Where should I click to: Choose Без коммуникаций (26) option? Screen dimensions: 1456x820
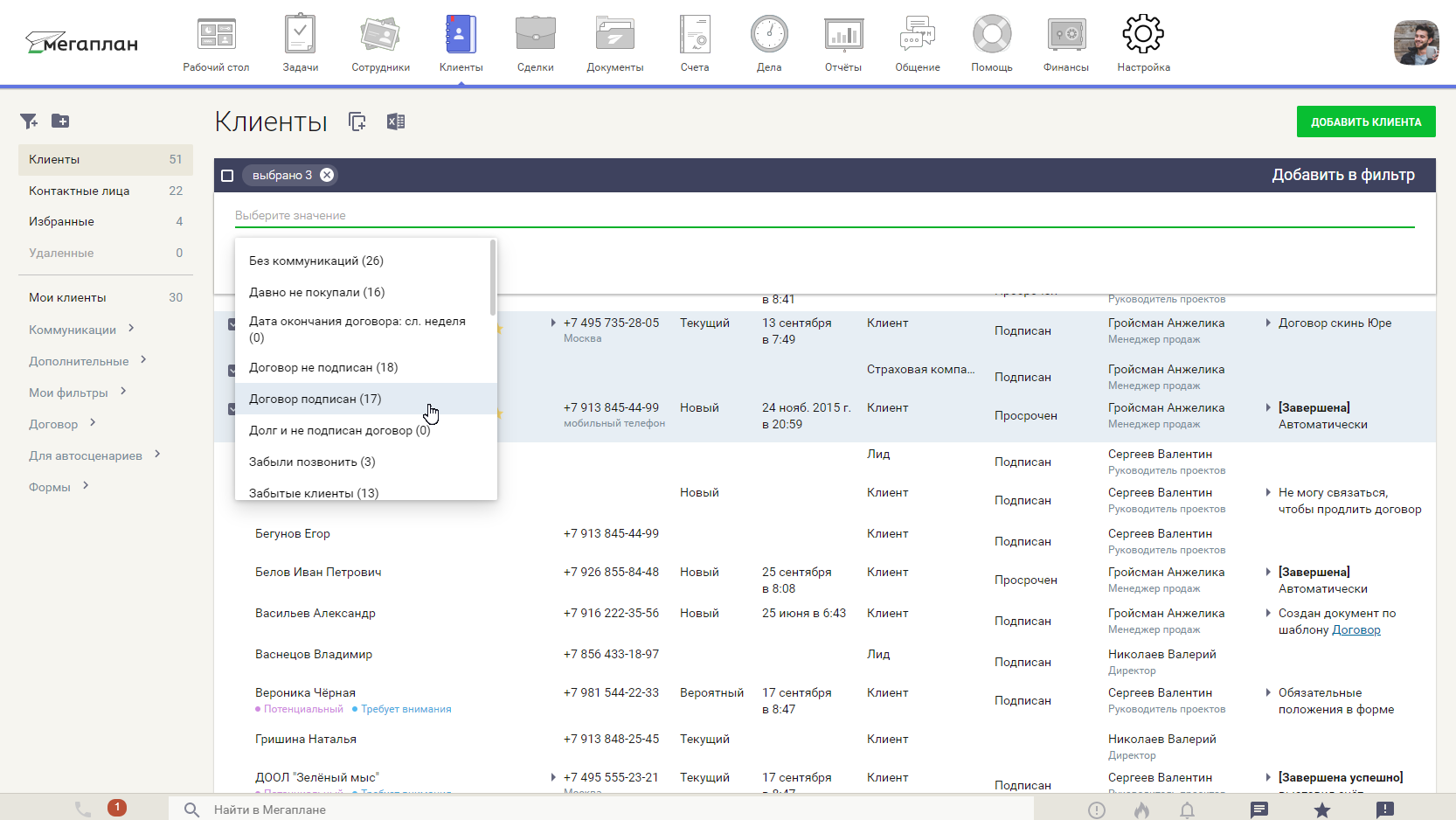tap(366, 261)
